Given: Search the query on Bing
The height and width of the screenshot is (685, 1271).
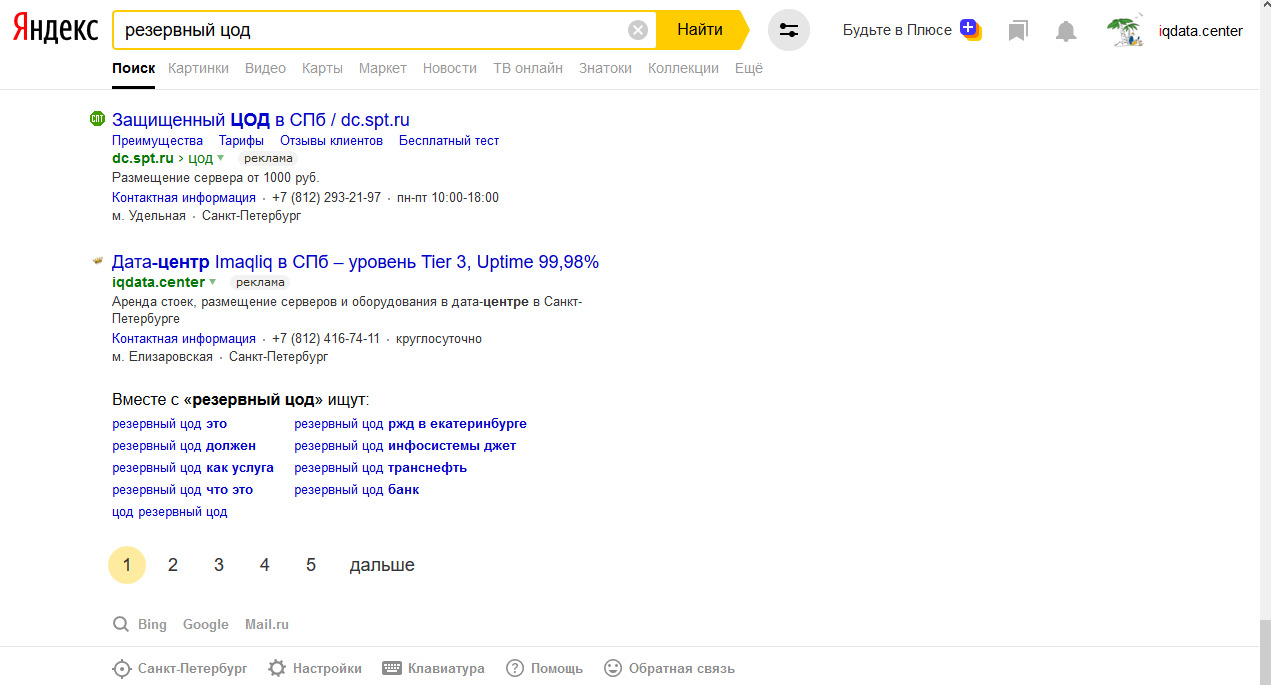Looking at the screenshot, I should pyautogui.click(x=152, y=624).
